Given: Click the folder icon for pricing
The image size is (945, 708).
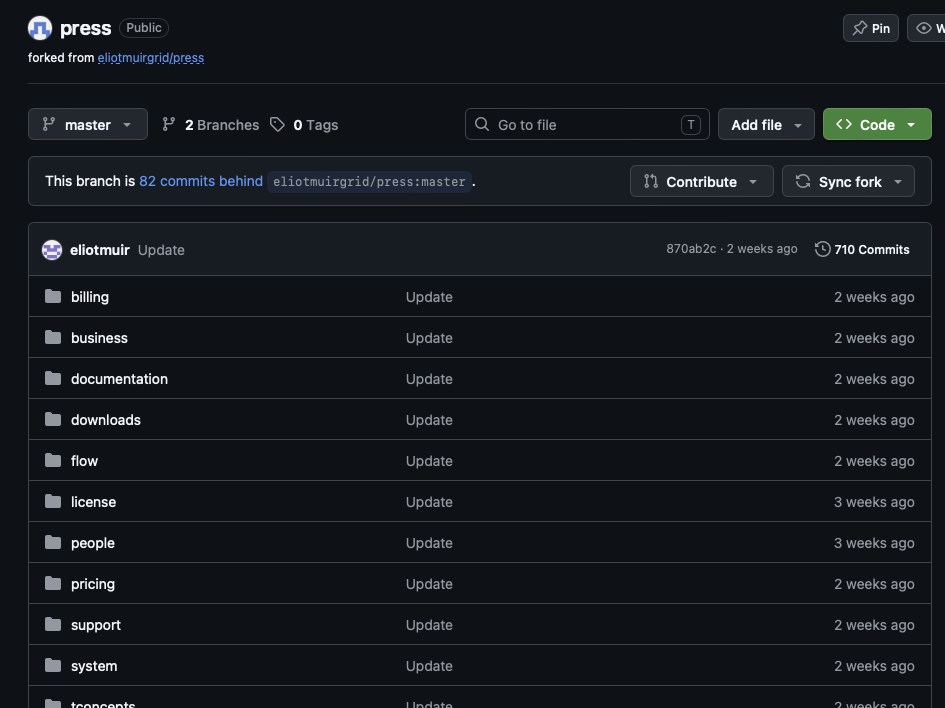Looking at the screenshot, I should pos(53,583).
